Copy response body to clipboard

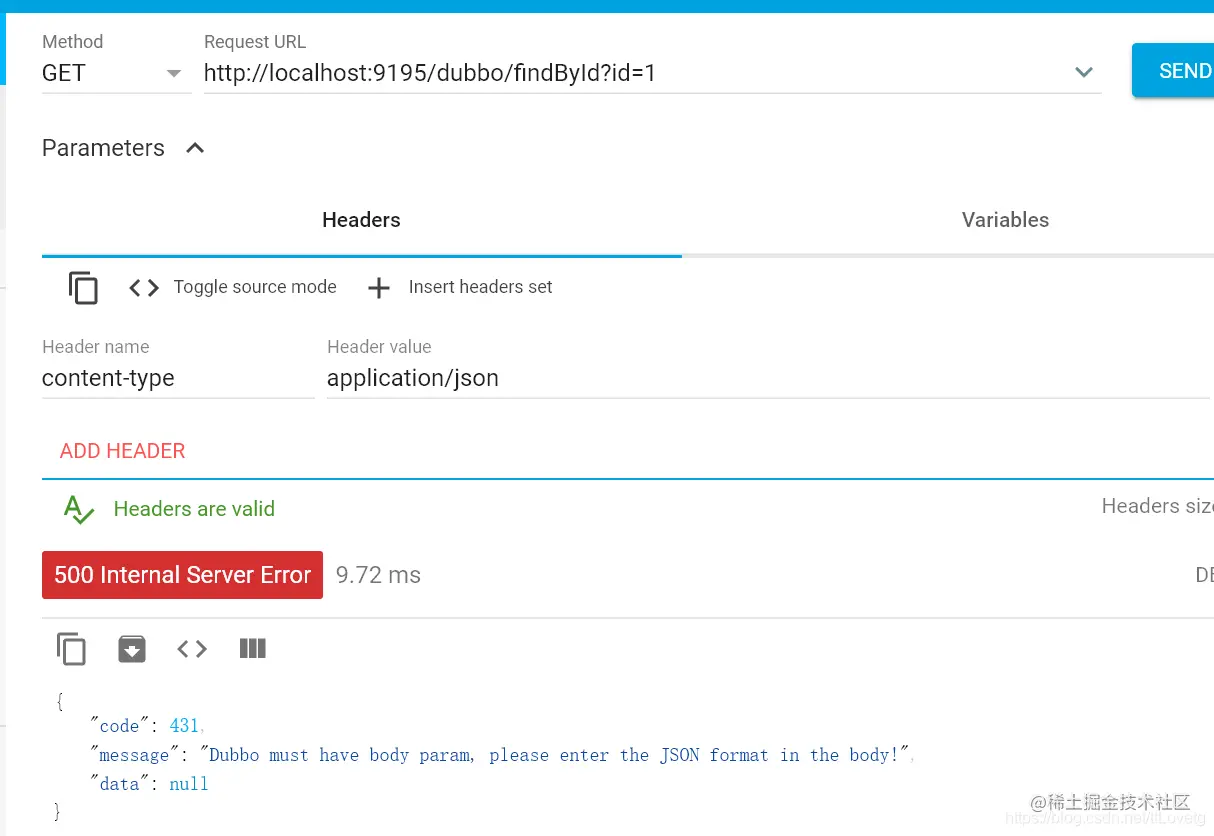coord(71,649)
